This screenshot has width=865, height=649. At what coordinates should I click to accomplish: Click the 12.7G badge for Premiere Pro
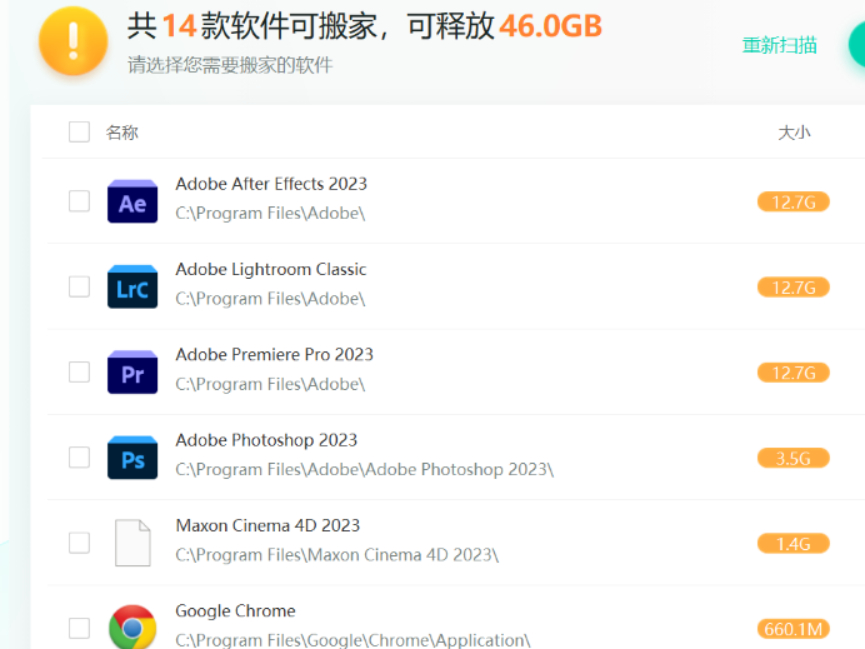[x=793, y=373]
